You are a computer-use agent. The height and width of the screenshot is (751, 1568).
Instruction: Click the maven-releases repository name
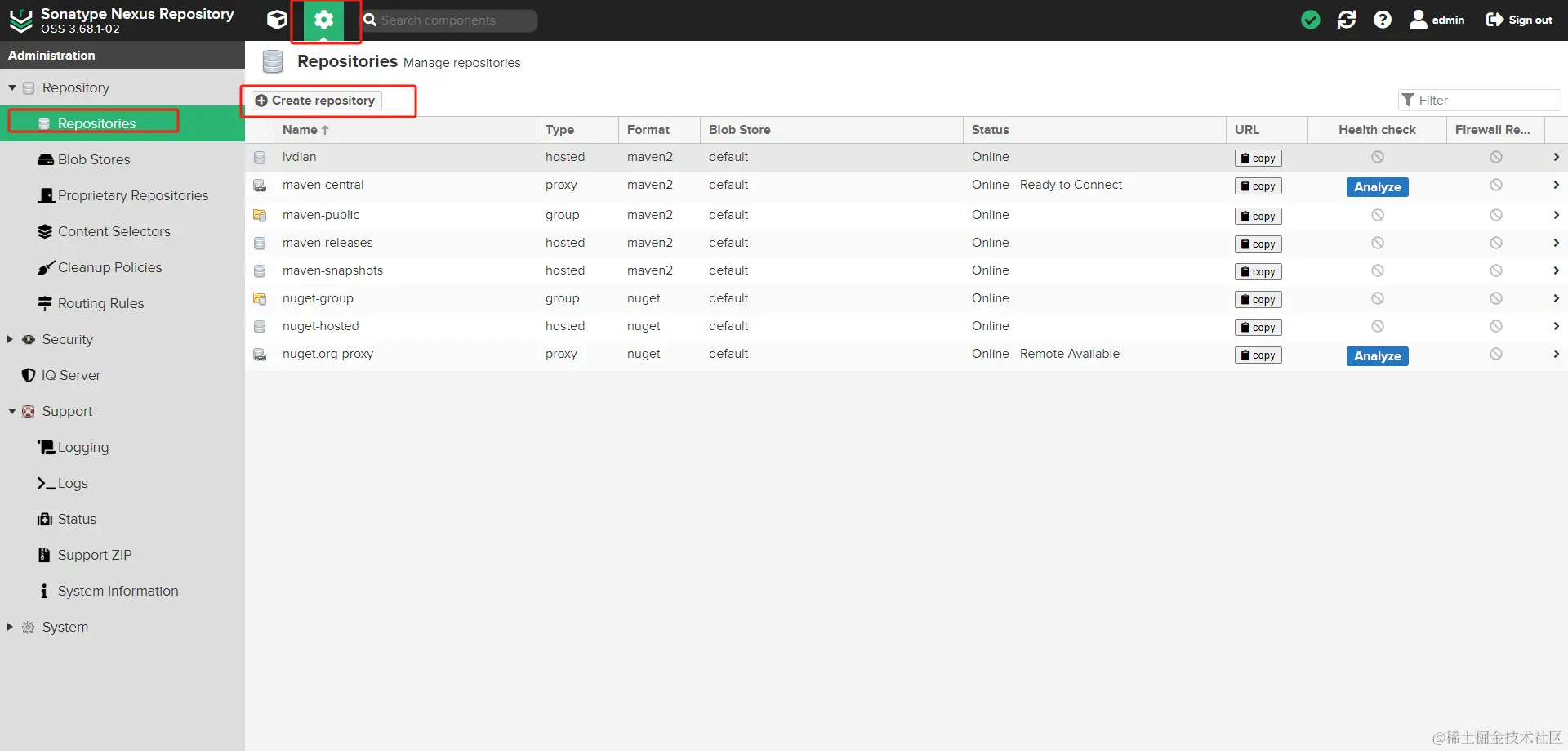(x=327, y=243)
